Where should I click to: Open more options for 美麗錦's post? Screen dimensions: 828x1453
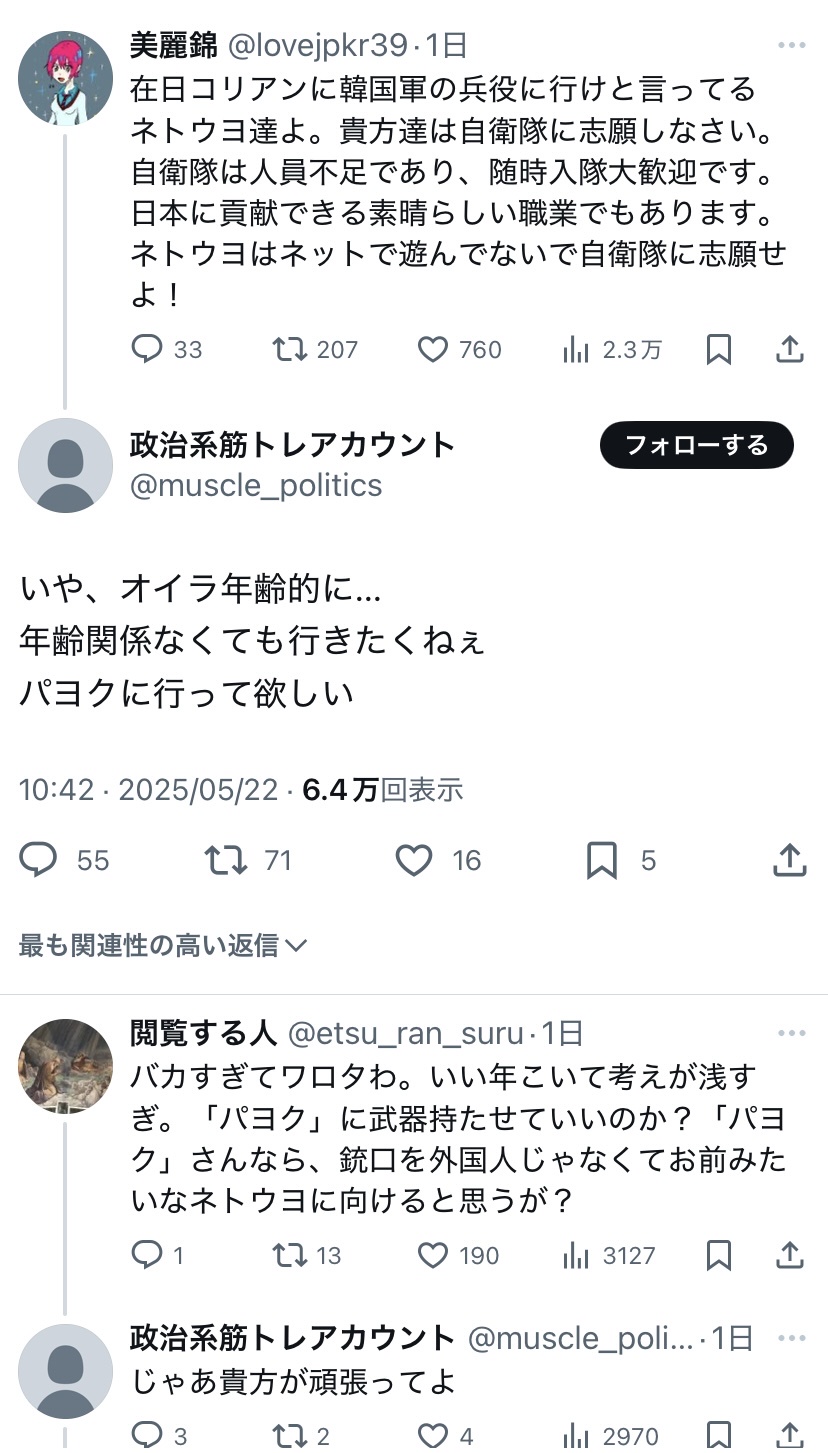point(791,46)
